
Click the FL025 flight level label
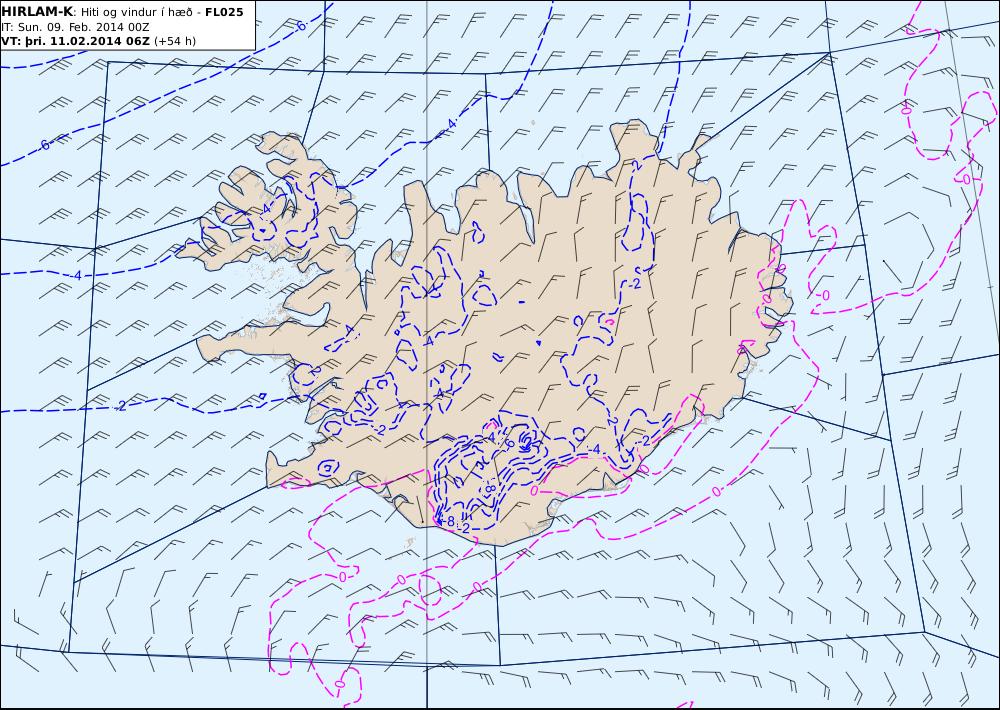click(x=224, y=11)
